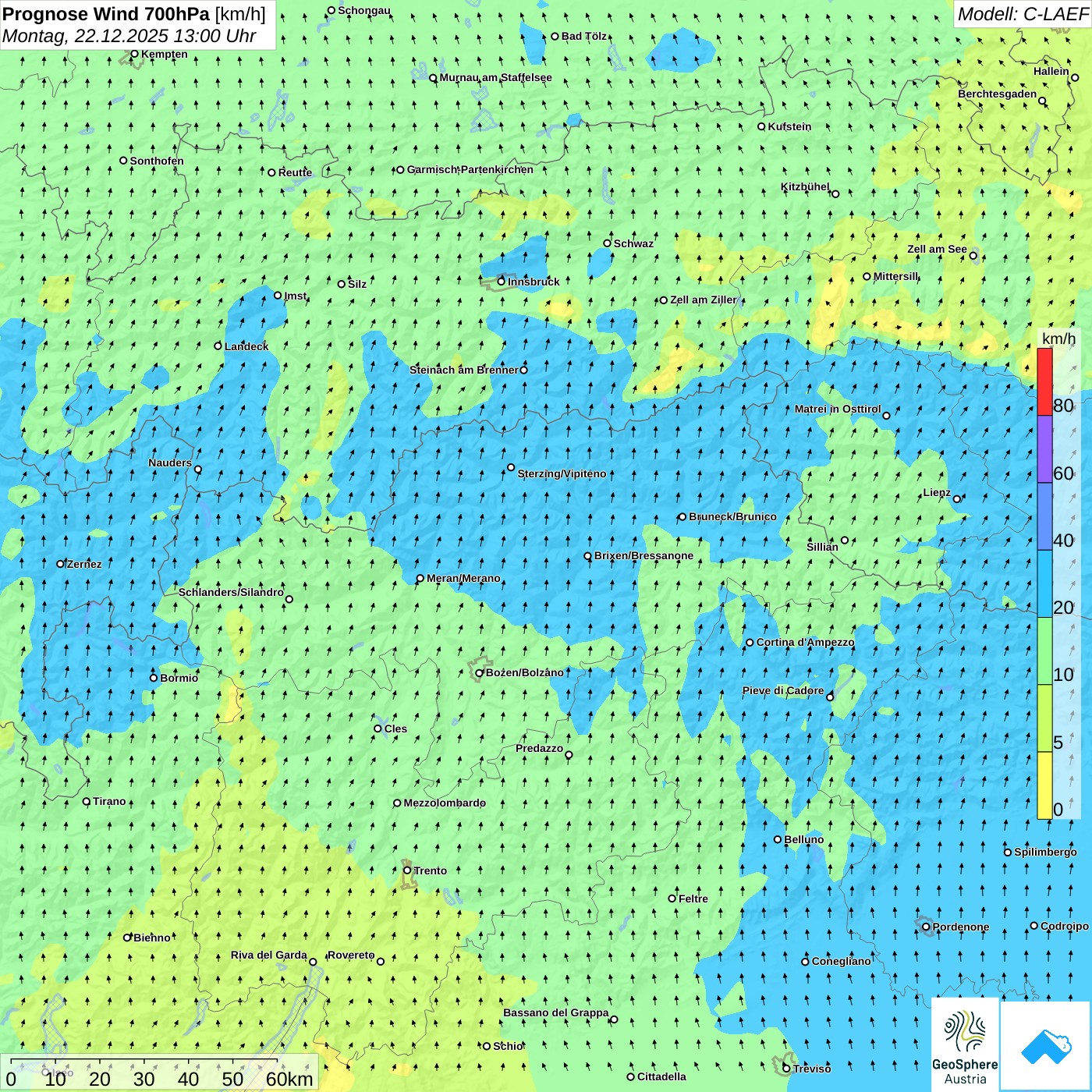Image resolution: width=1092 pixels, height=1092 pixels.
Task: Select the Kitzbühel label
Action: [805, 186]
